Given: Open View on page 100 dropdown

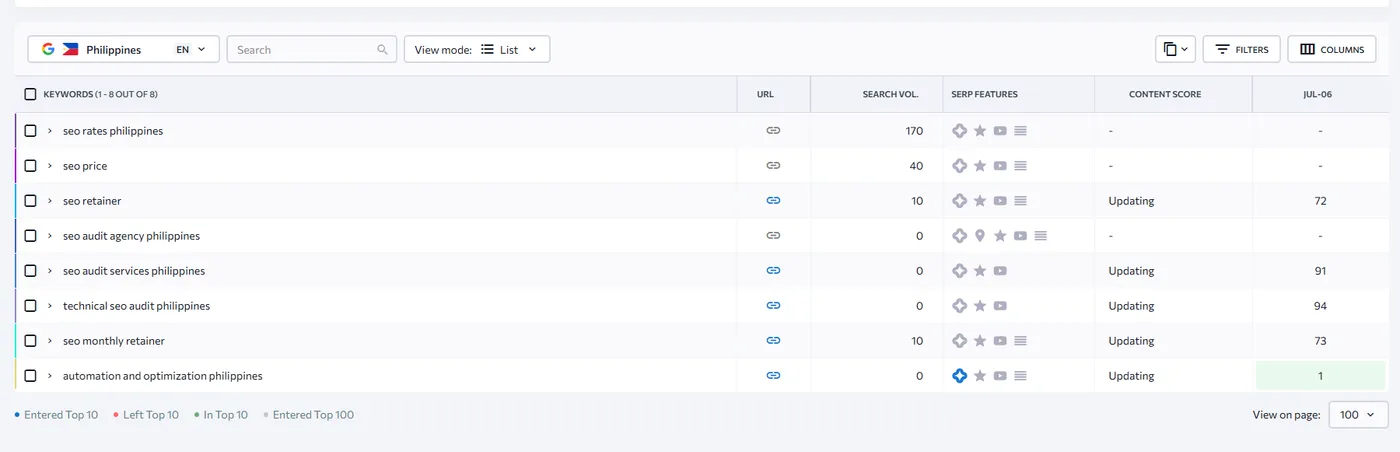Looking at the screenshot, I should 1358,415.
